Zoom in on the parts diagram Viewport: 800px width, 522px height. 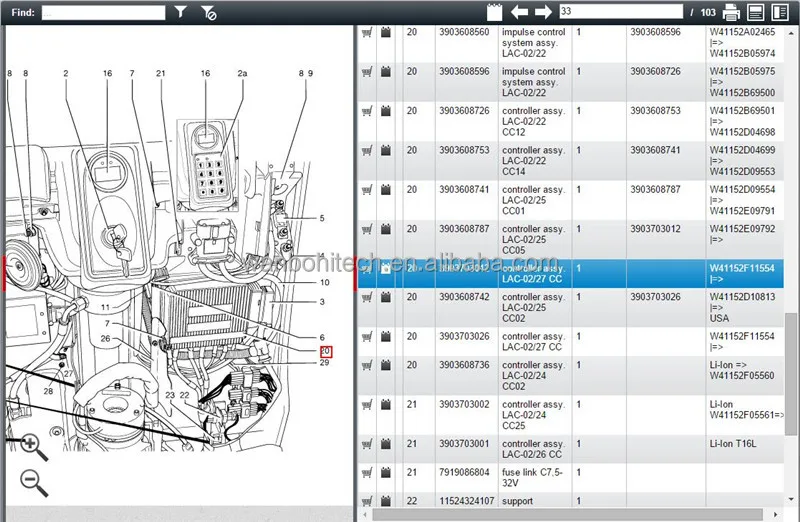tap(34, 448)
